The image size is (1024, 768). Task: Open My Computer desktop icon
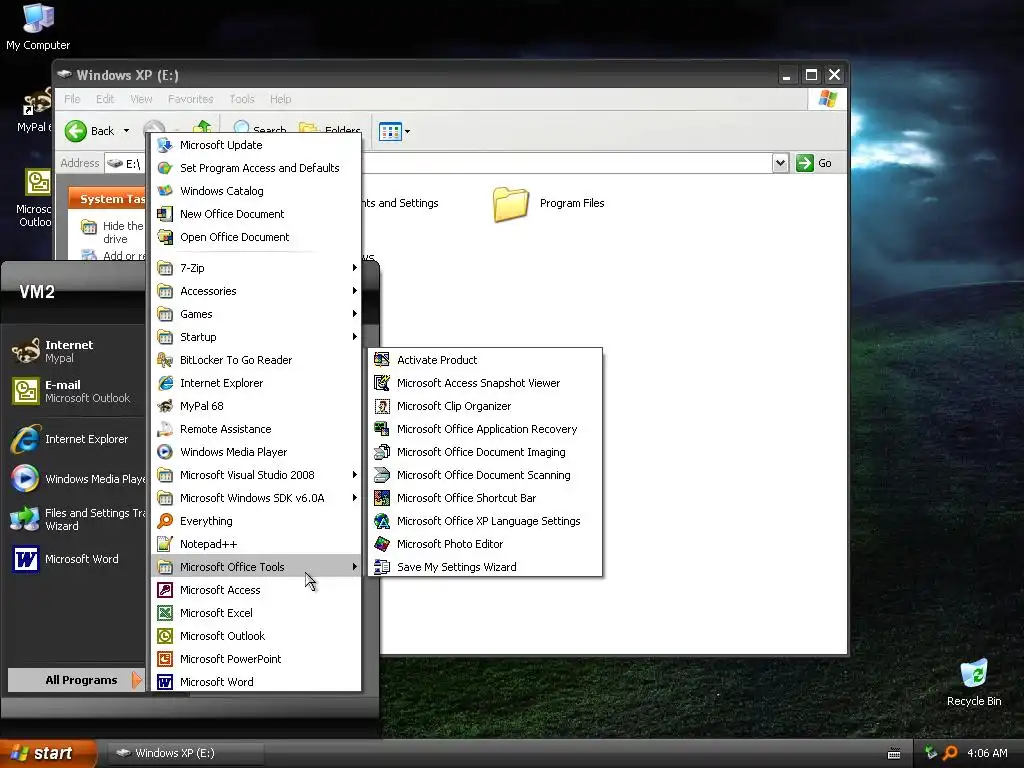click(38, 26)
